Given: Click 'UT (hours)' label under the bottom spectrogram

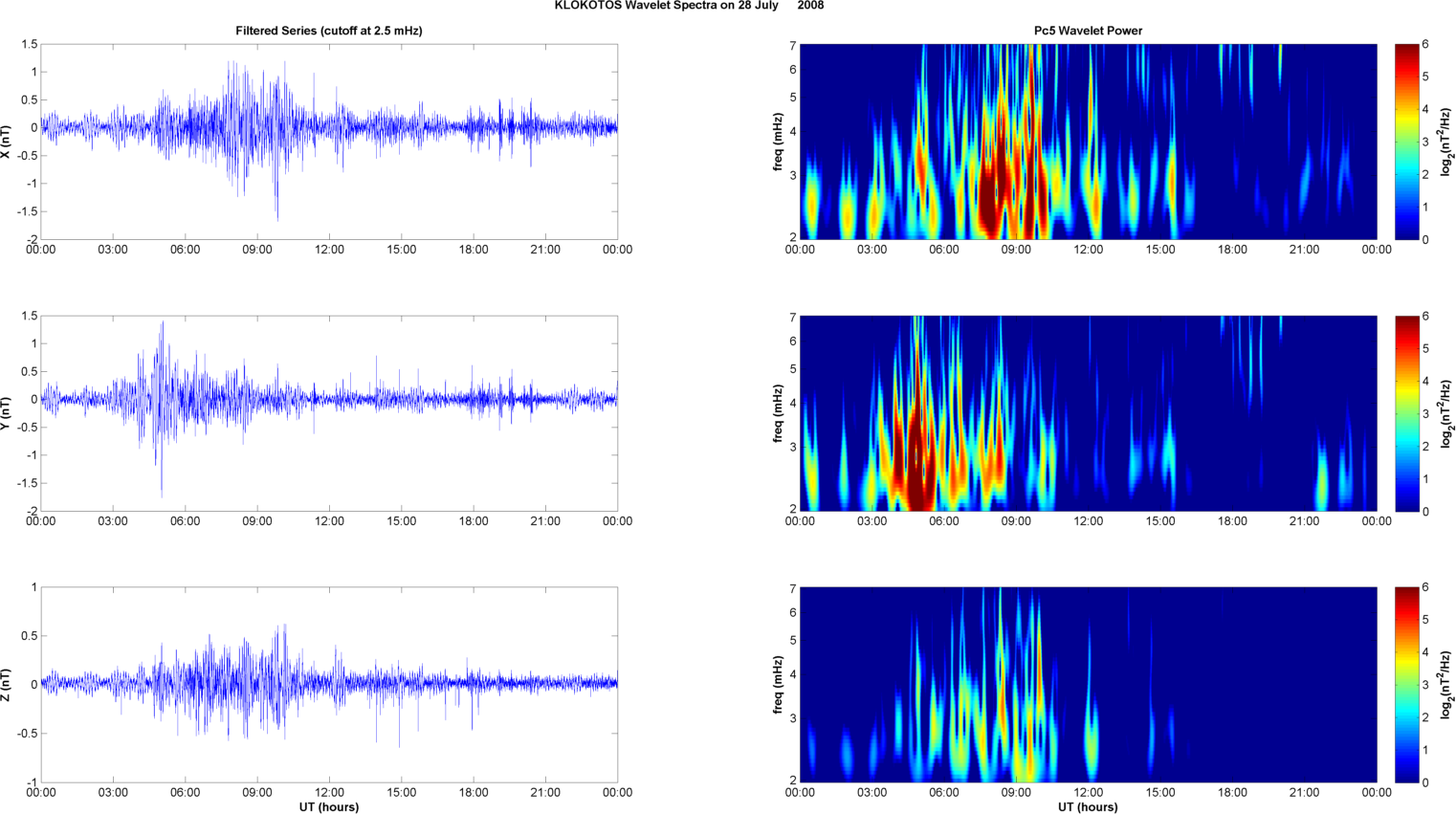Looking at the screenshot, I should coord(1088,807).
